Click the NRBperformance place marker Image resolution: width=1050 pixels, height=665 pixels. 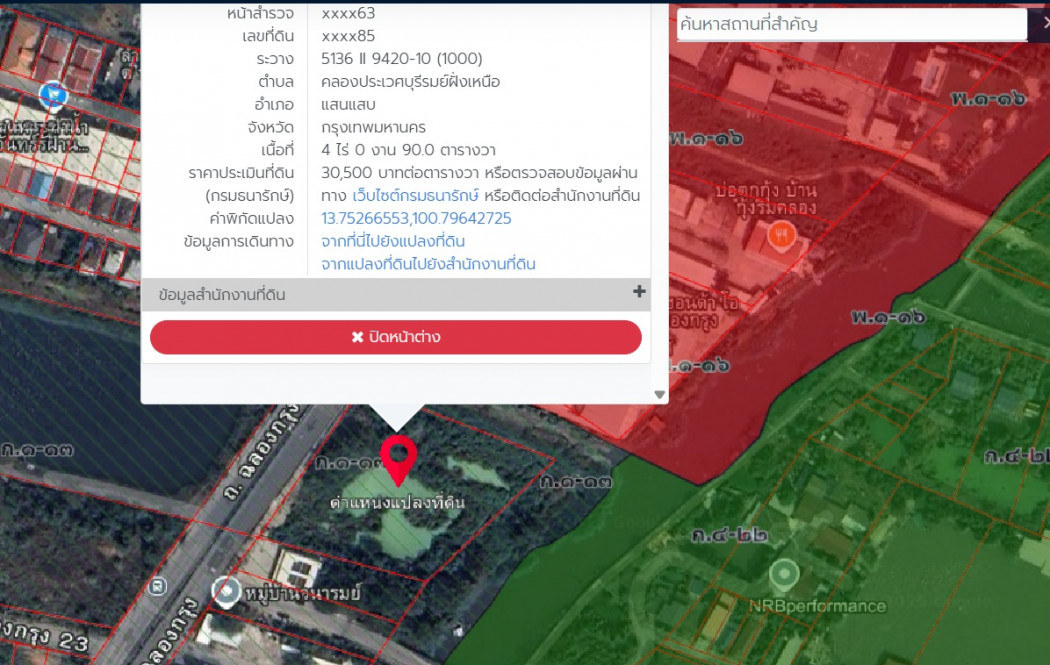[x=783, y=574]
